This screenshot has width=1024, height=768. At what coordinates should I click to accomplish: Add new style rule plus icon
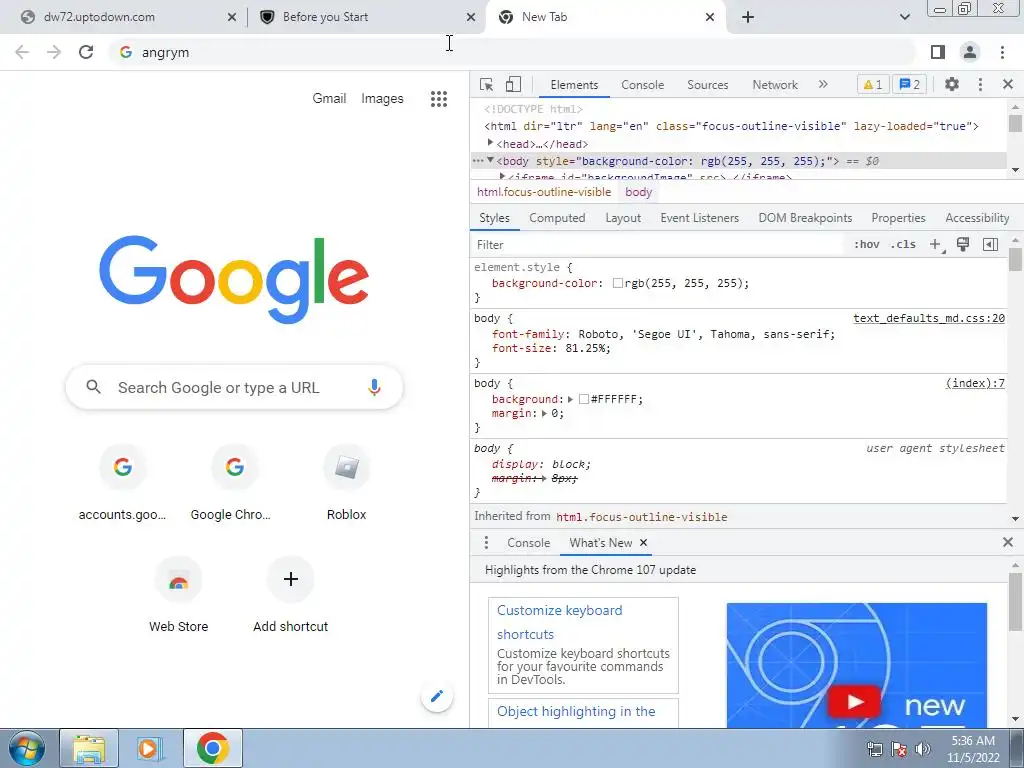pyautogui.click(x=936, y=244)
